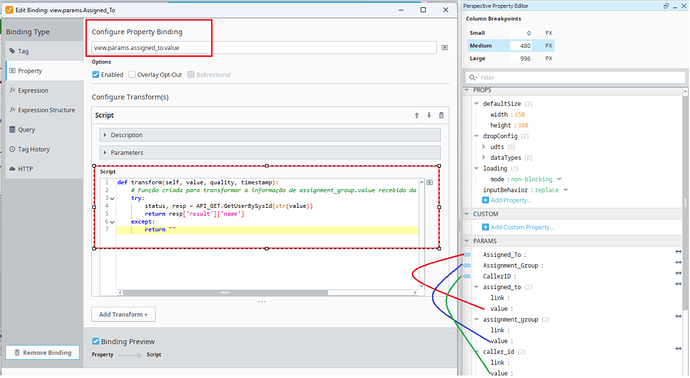
Task: Select the Tag binding type
Action: pos(44,51)
